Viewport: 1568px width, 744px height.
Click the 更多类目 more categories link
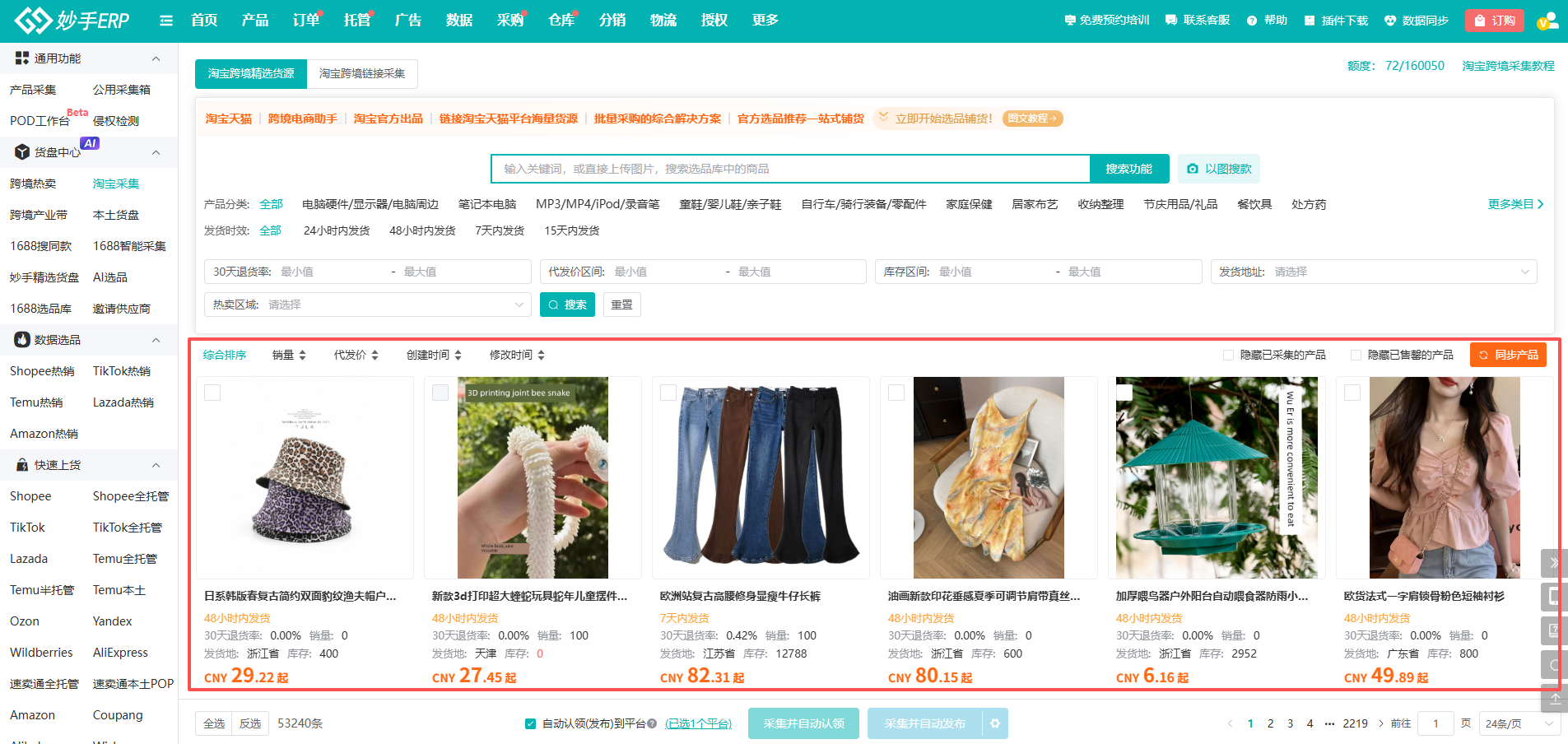(x=1513, y=203)
